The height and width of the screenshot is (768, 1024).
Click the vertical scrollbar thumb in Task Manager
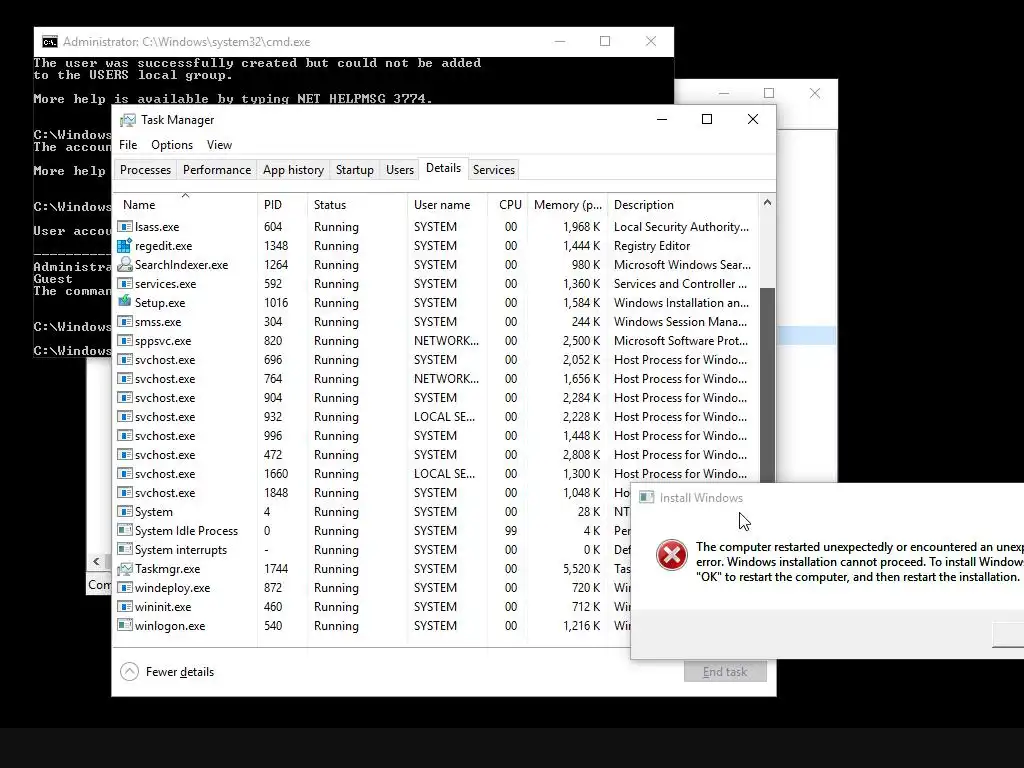(767, 385)
